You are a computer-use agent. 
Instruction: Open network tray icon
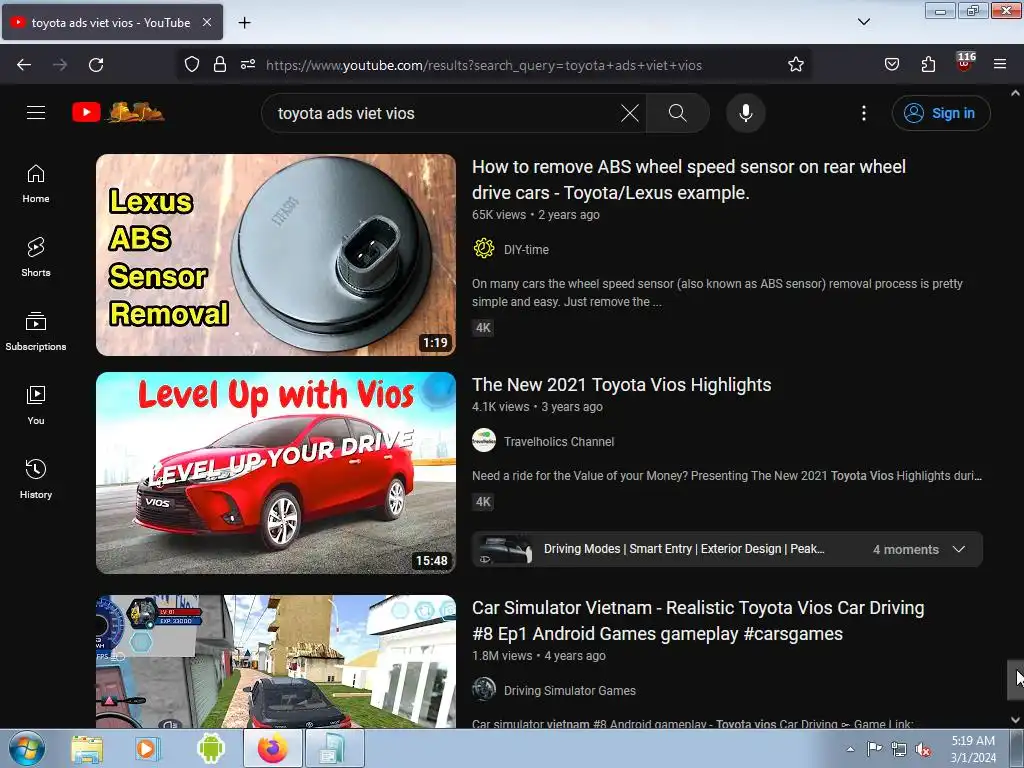tap(899, 750)
